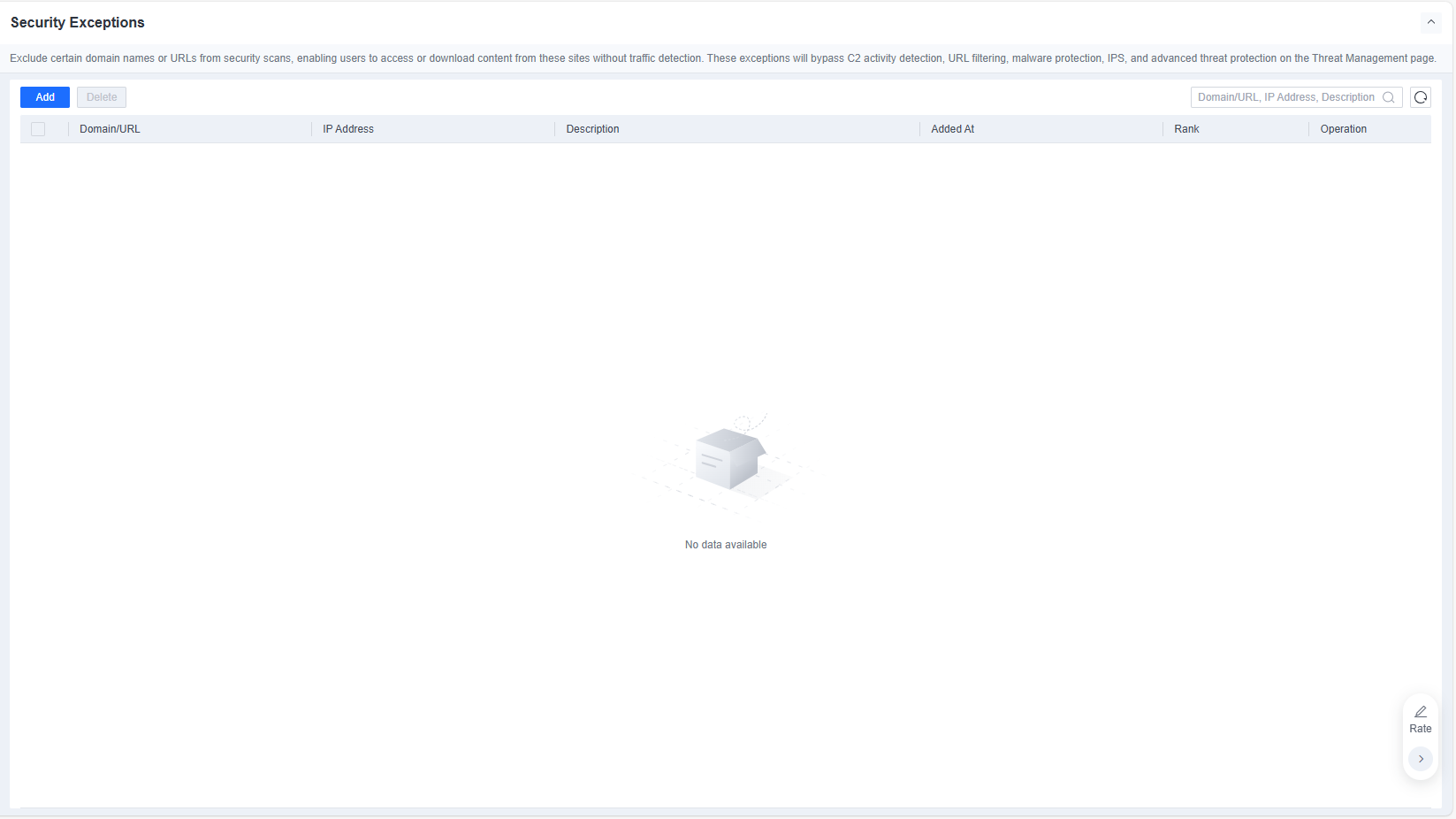Click the Security Exceptions heading
This screenshot has height=819, width=1456.
(x=78, y=22)
